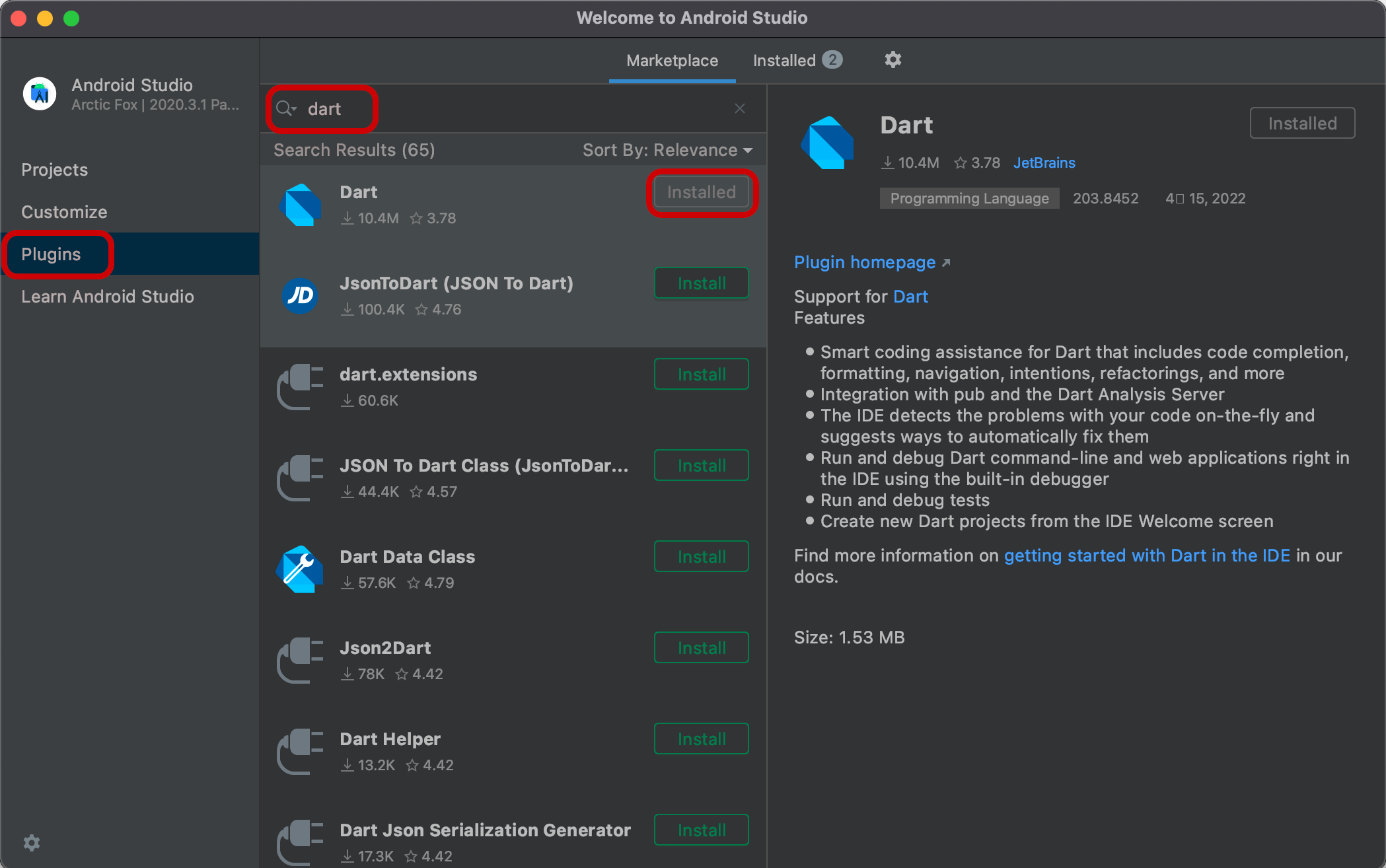Screen dimensions: 1386x868
Task: Click the Size: 1.53 MB text
Action: pos(849,637)
